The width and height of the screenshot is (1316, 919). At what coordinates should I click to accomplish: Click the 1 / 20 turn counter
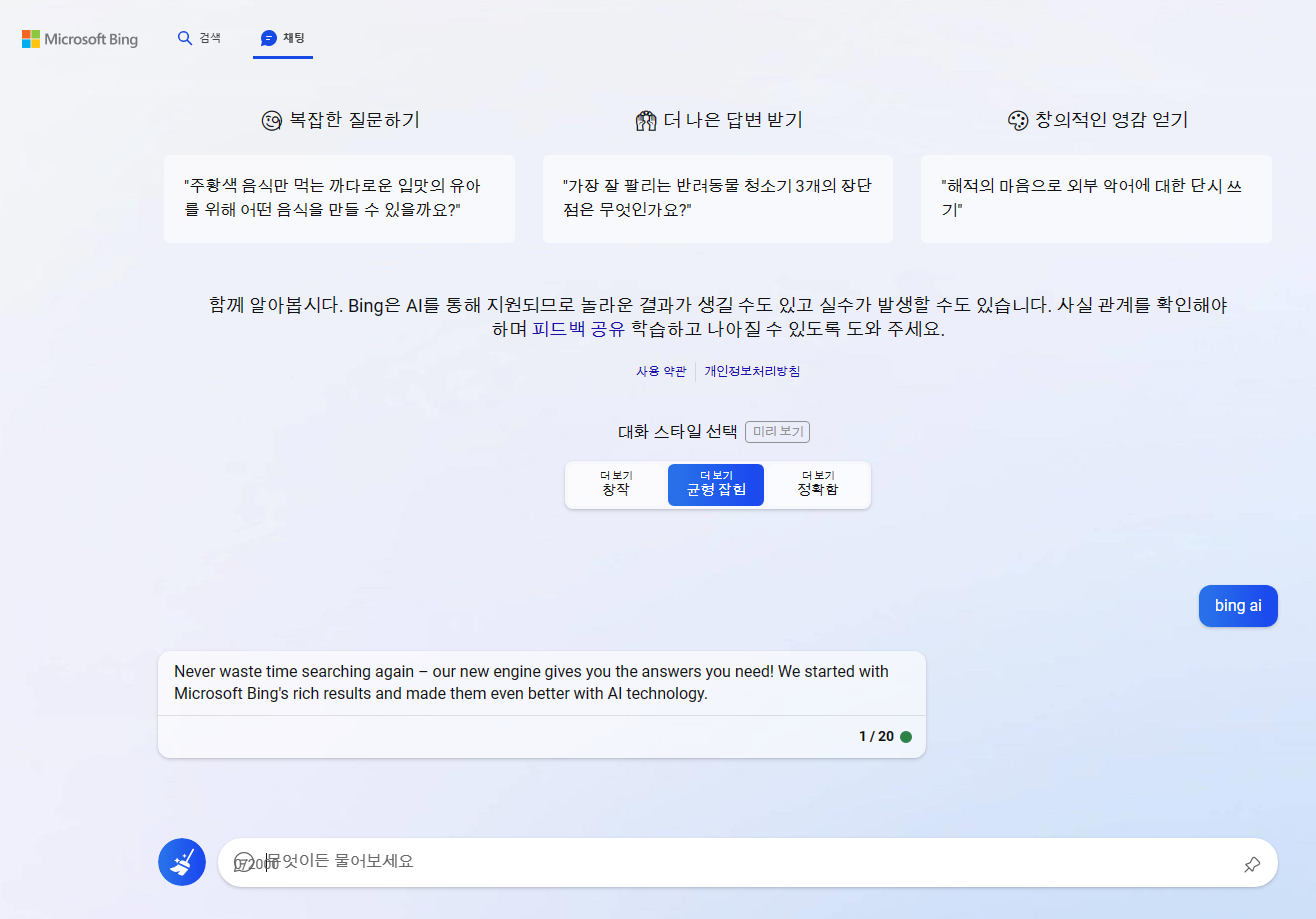[x=876, y=737]
